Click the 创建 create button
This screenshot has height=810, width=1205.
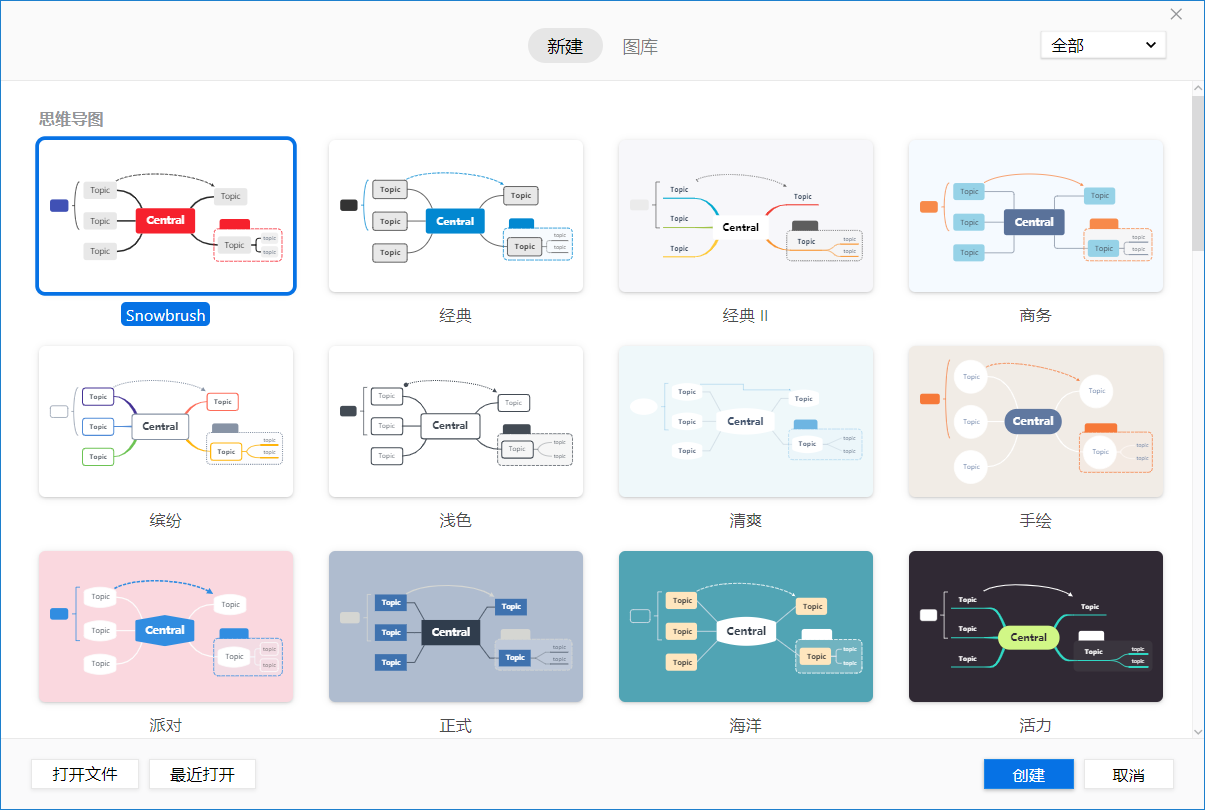coord(1028,773)
